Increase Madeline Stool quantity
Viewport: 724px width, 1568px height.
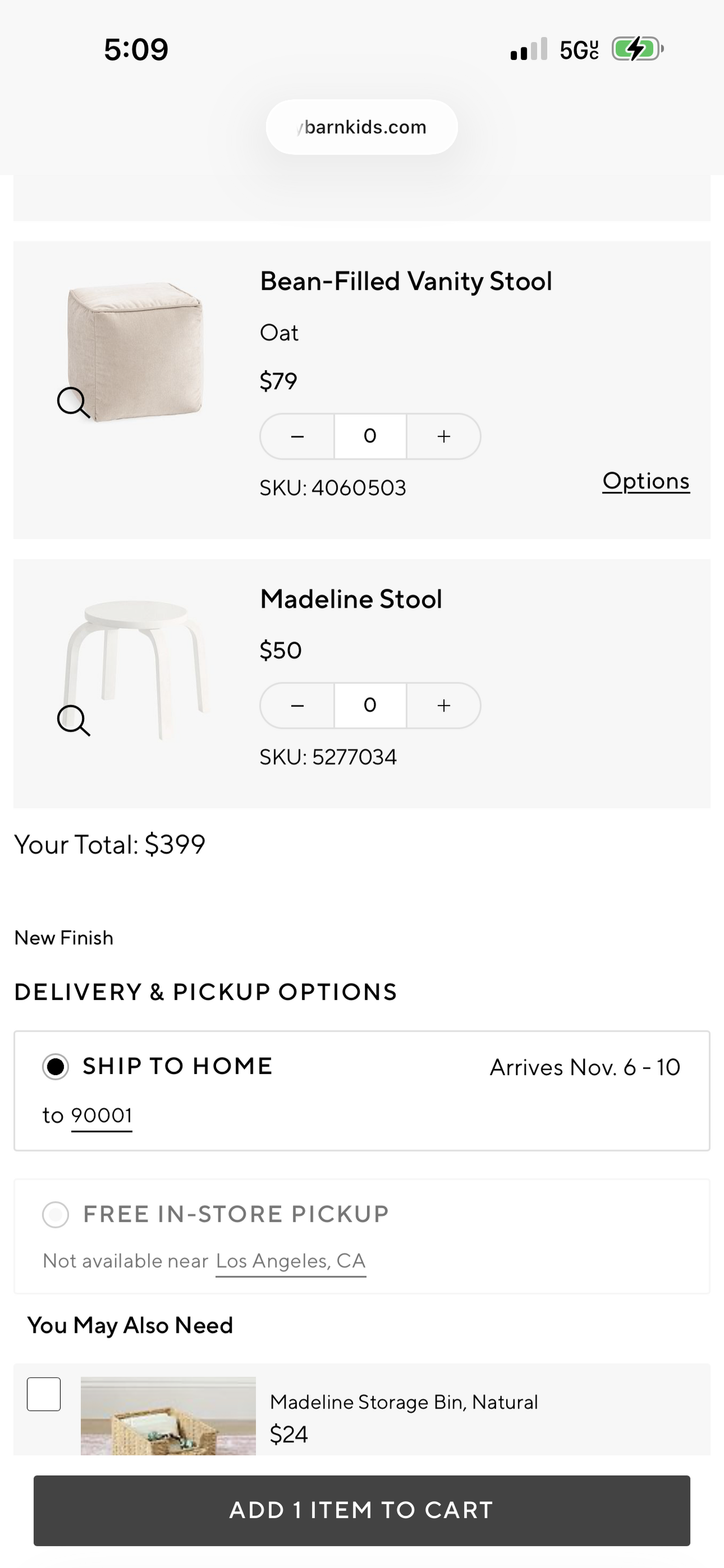(x=444, y=705)
